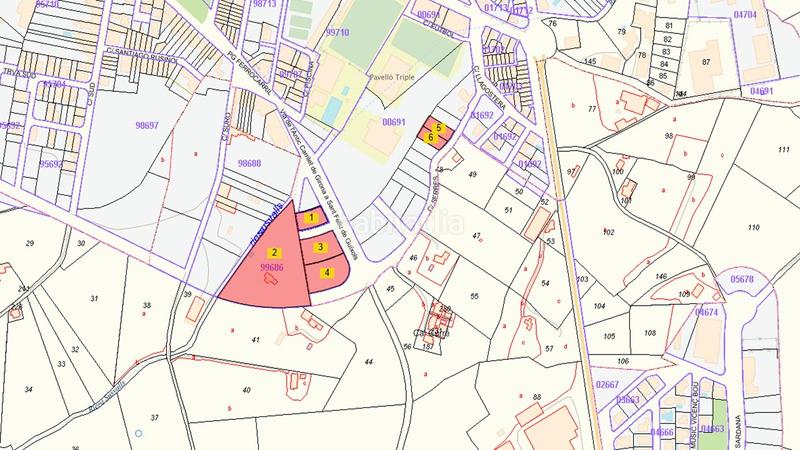Click the parcel number 110 label
The height and width of the screenshot is (450, 800).
pos(752,227)
